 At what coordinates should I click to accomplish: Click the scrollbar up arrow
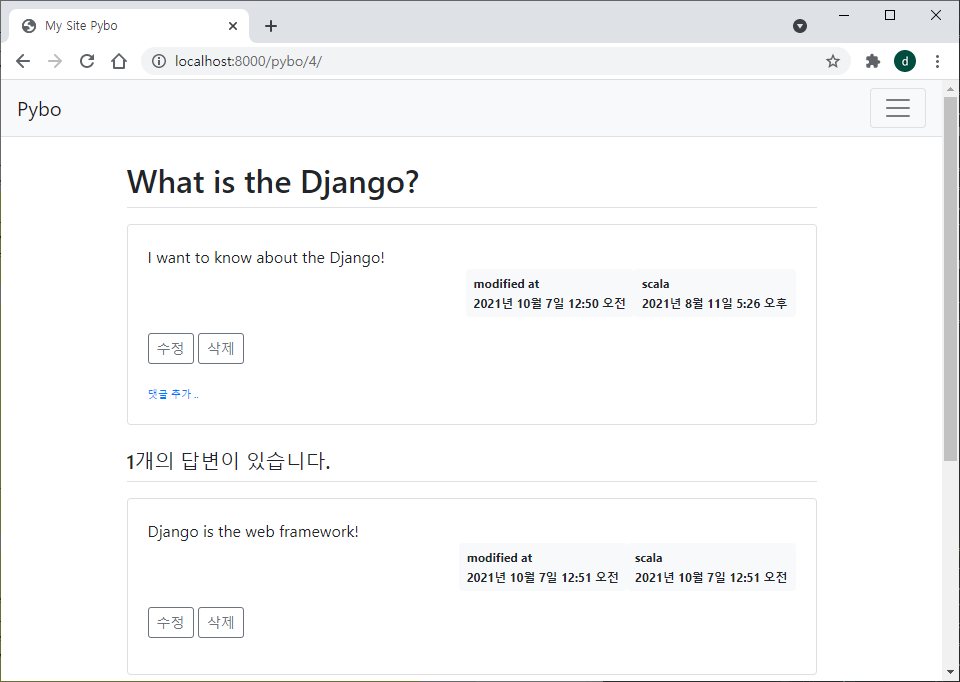[x=950, y=89]
